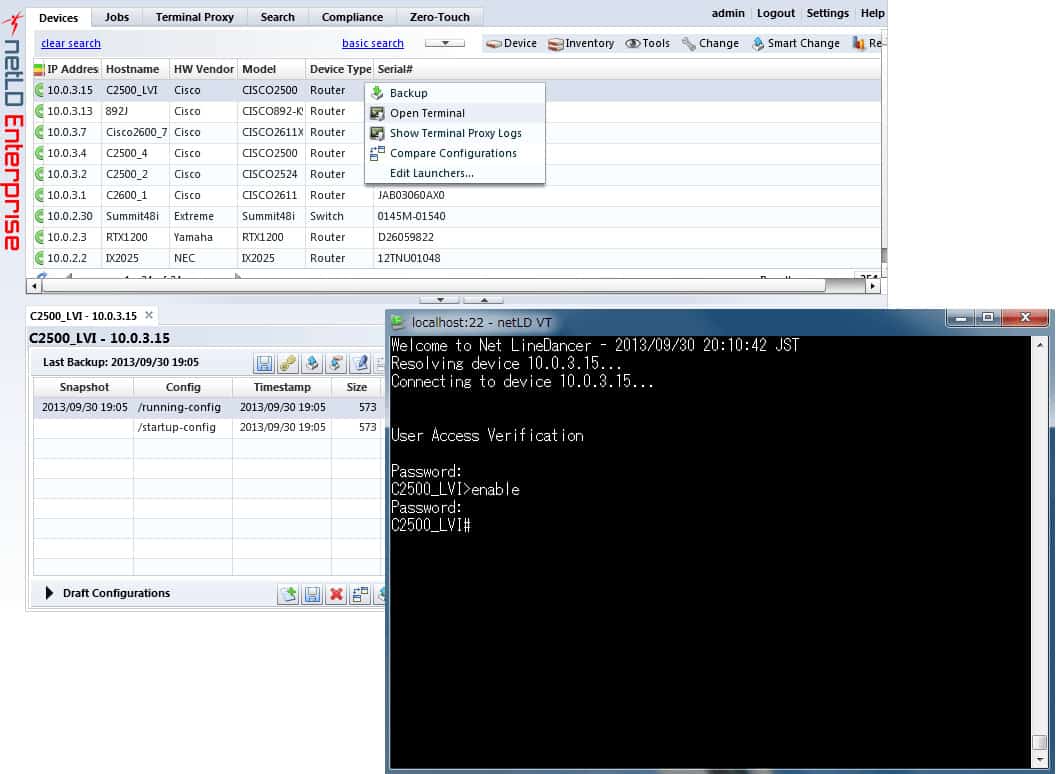Open the Change menu in the toolbar
The width and height of the screenshot is (1056, 774).
coord(710,43)
